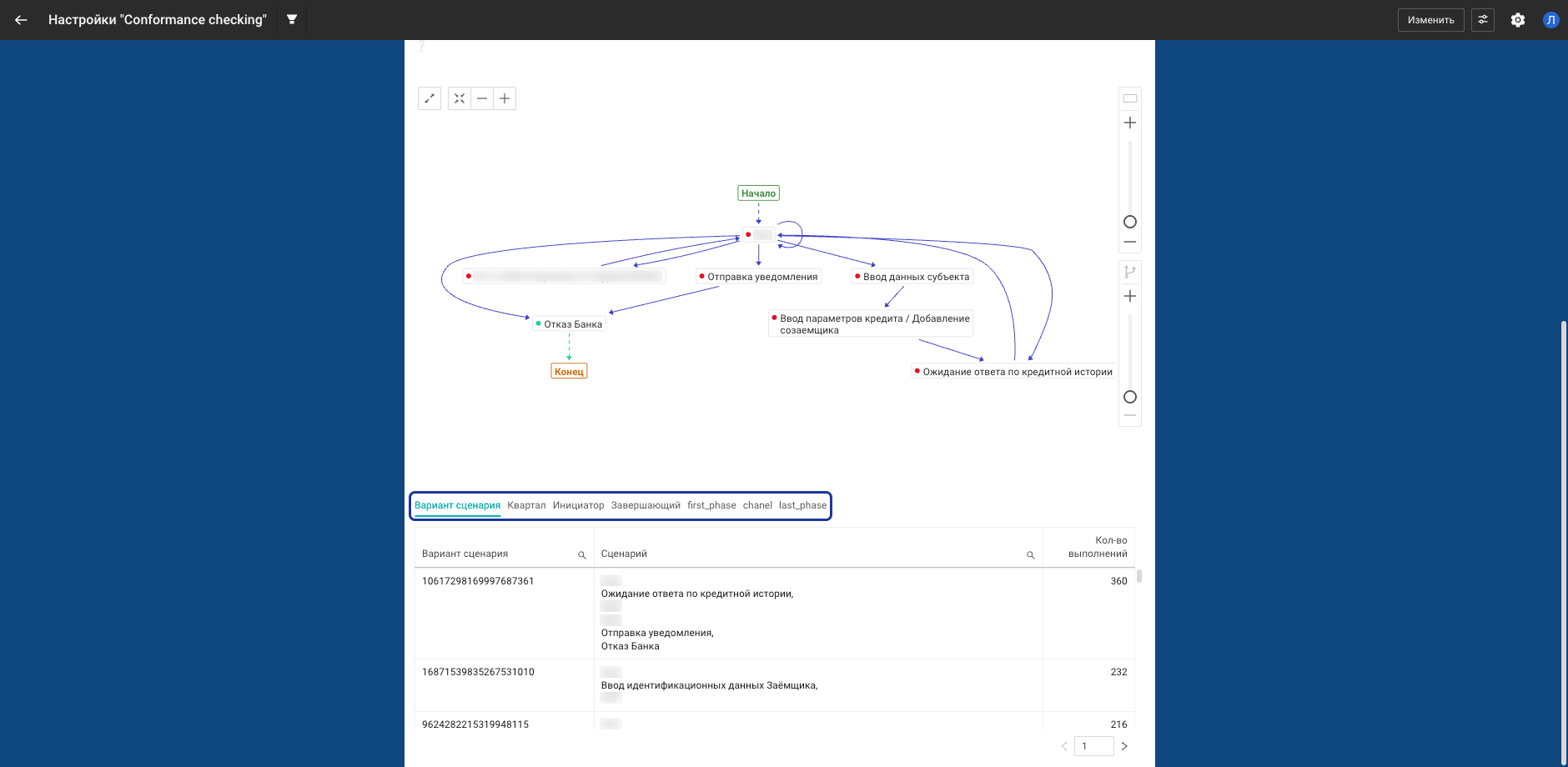Screen dimensions: 1568x767
Task: Go to next table page
Action: [1124, 746]
